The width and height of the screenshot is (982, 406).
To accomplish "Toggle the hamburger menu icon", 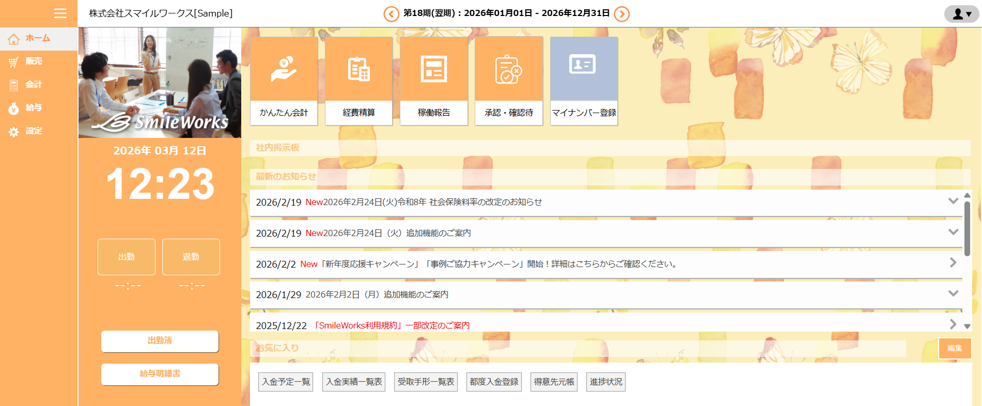I will (x=60, y=13).
